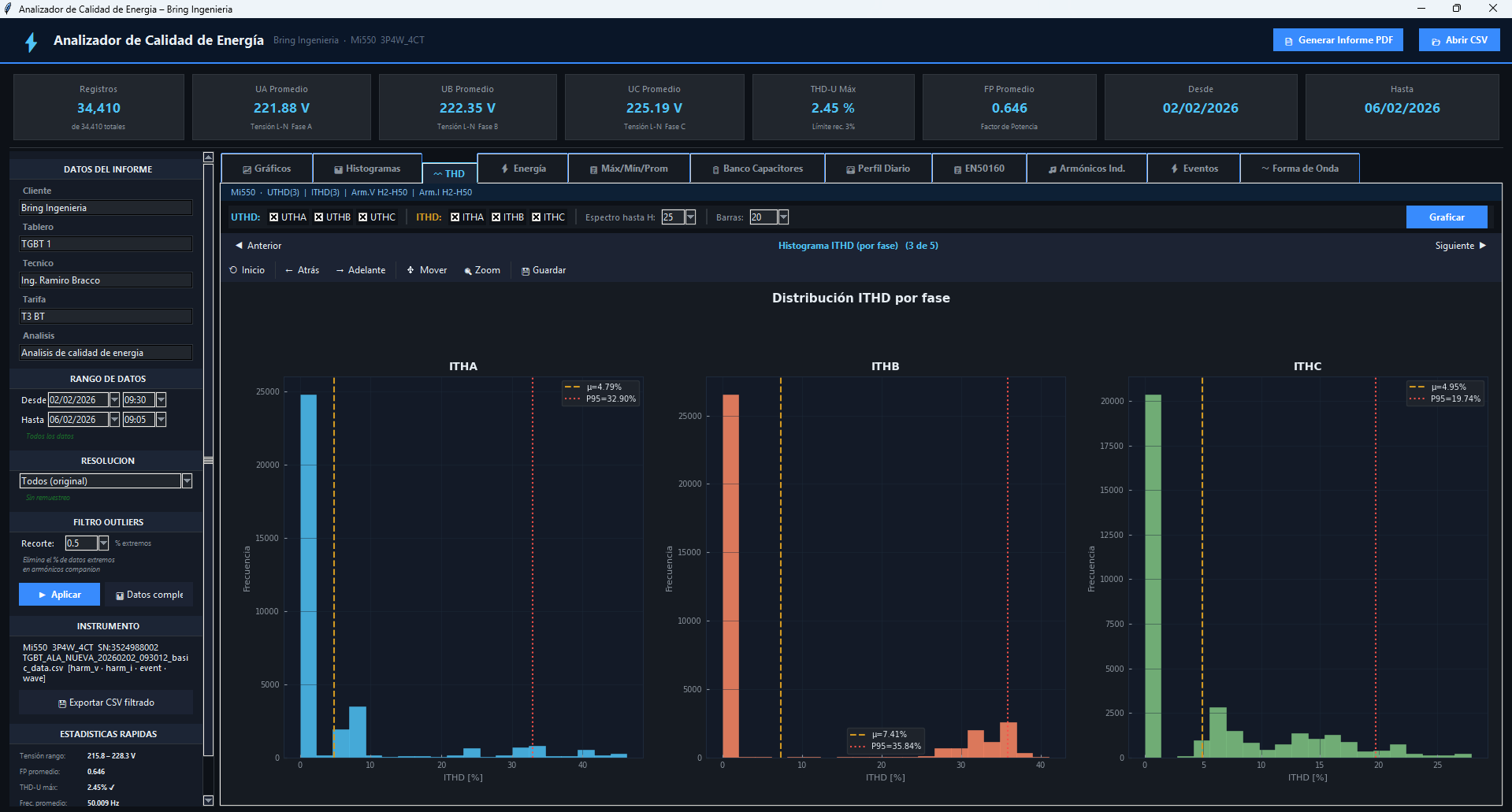The image size is (1512, 812).
Task: Reset chart view with Inicio
Action: pyautogui.click(x=247, y=270)
